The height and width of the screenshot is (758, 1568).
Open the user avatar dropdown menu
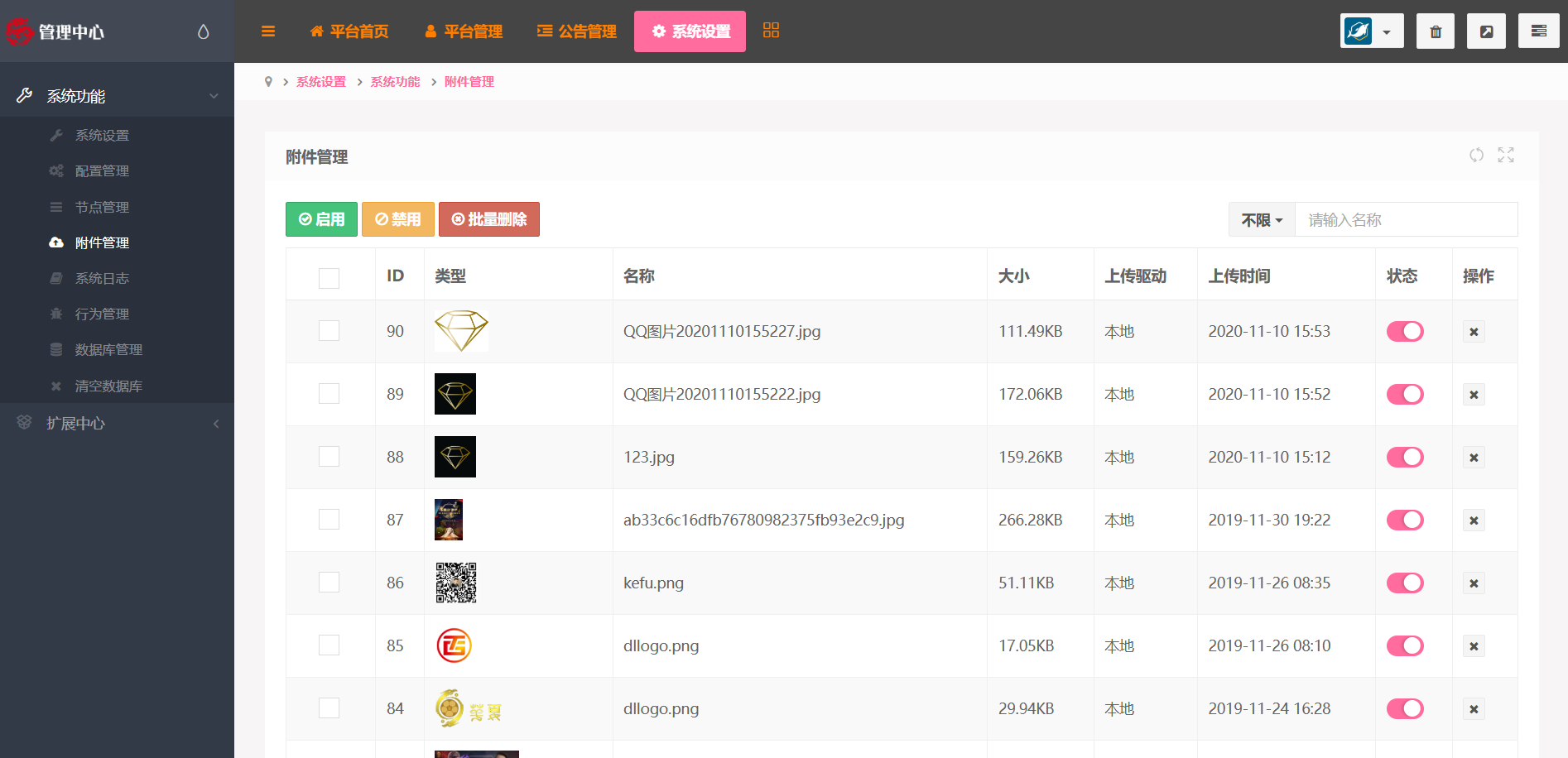point(1372,31)
